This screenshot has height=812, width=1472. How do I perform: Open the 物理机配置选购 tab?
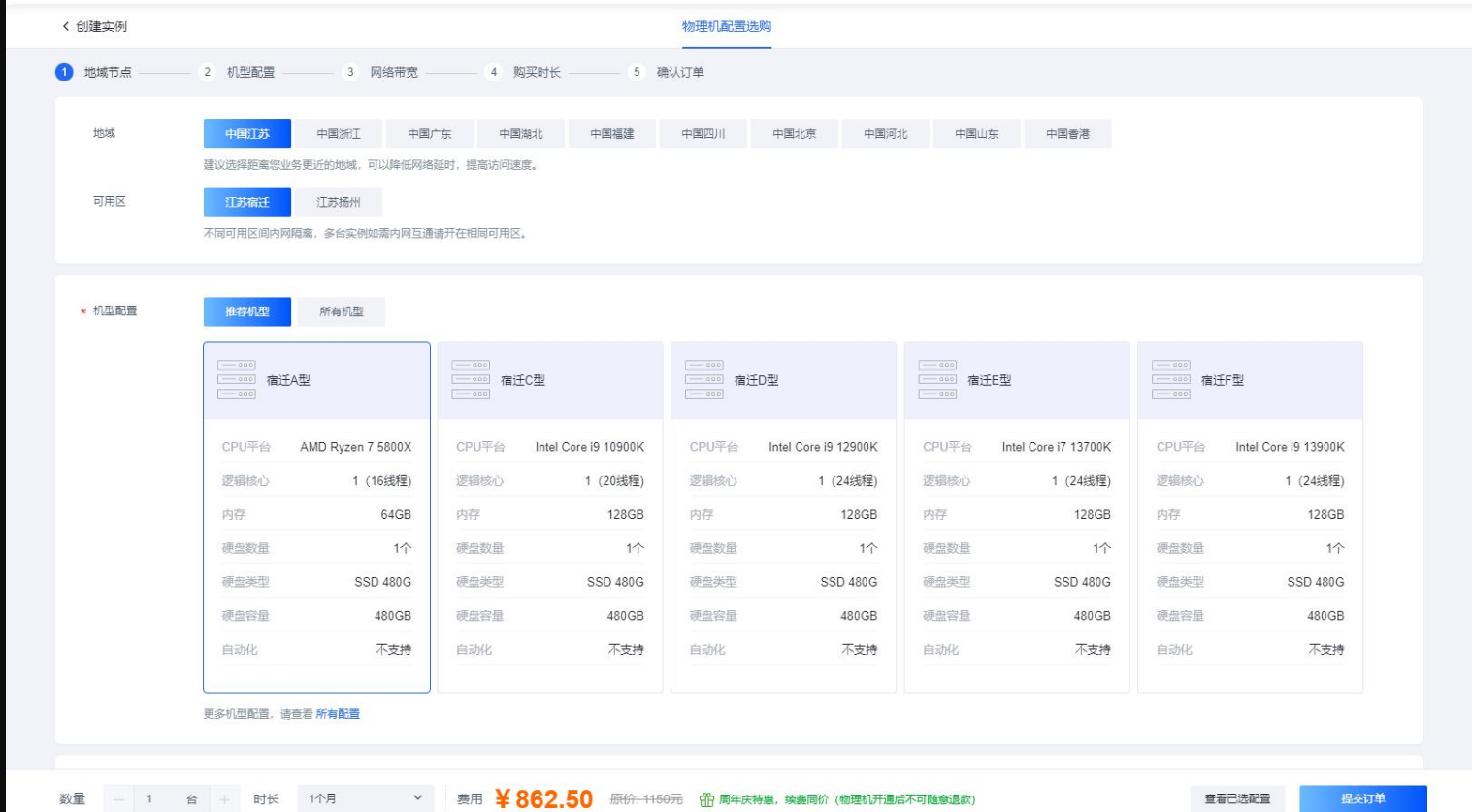727,27
